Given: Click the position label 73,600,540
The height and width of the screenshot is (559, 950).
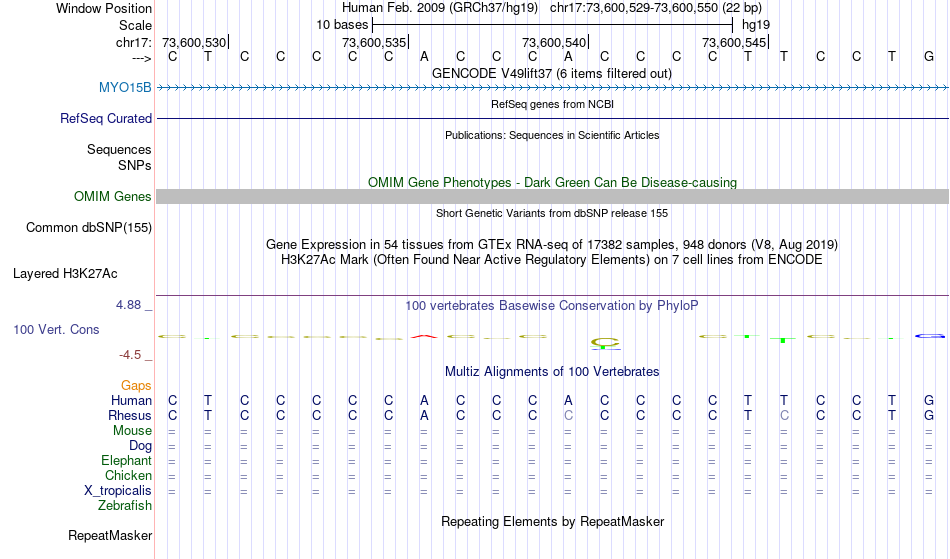Looking at the screenshot, I should tap(554, 42).
